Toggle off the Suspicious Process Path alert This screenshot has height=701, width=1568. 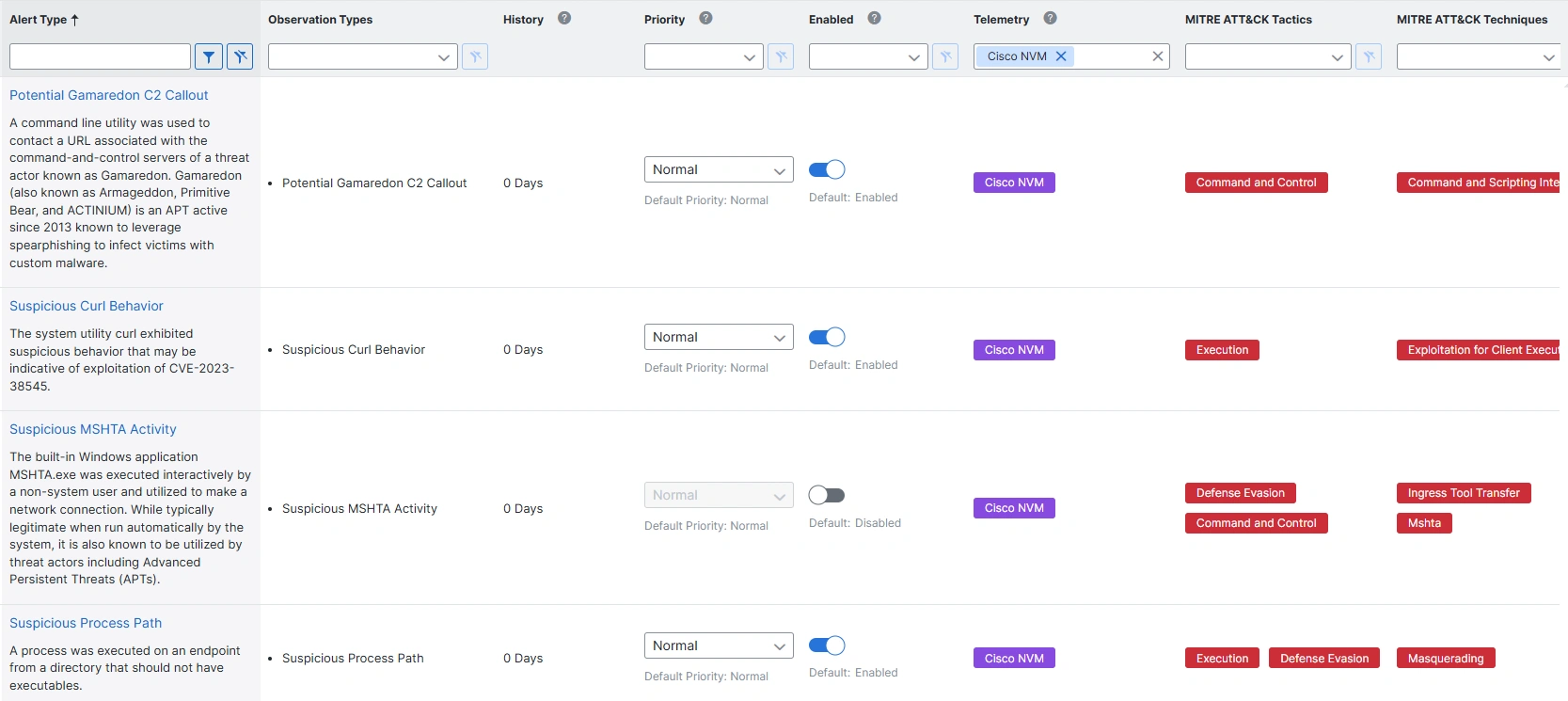coord(827,645)
